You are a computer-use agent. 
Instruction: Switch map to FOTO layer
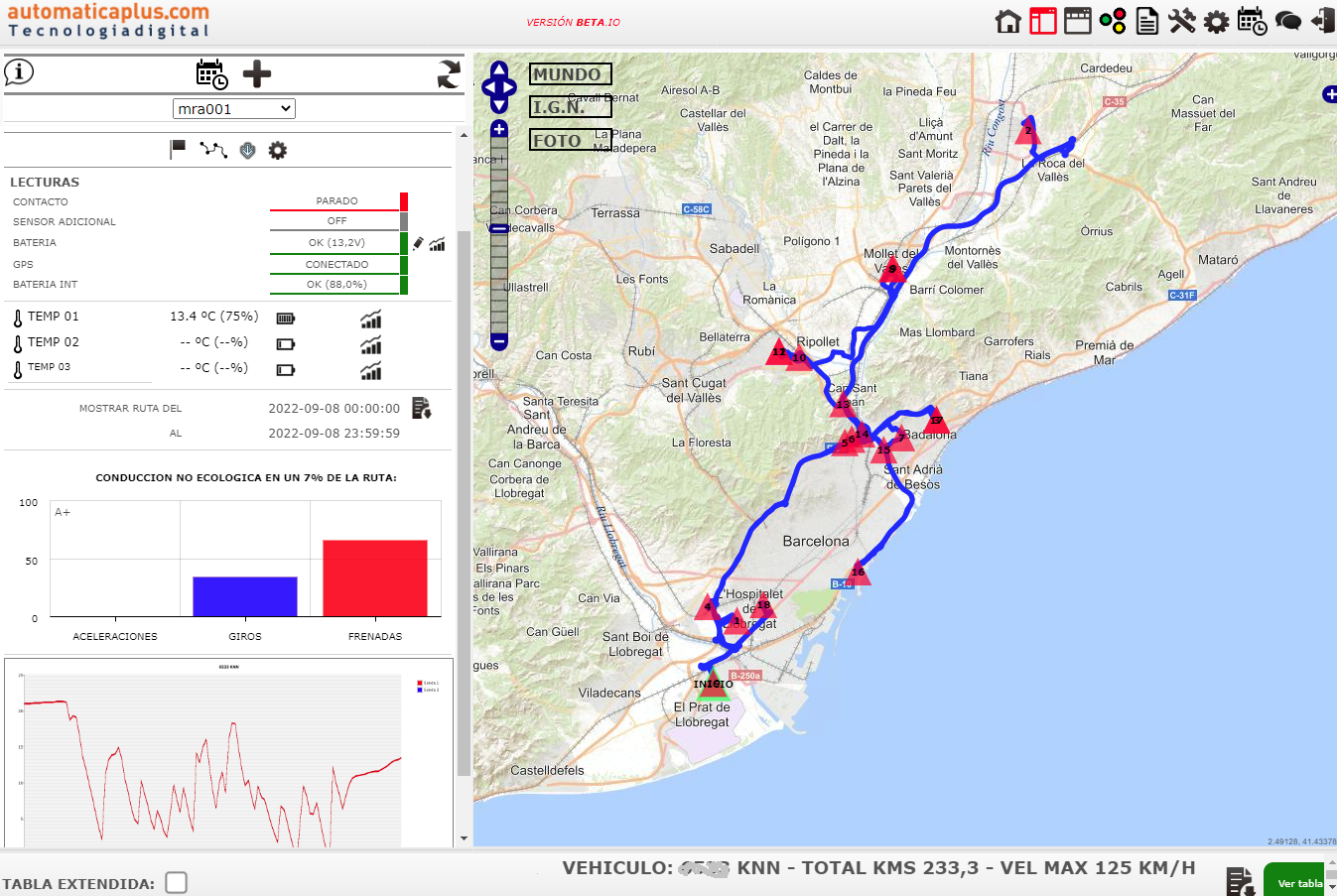557,140
